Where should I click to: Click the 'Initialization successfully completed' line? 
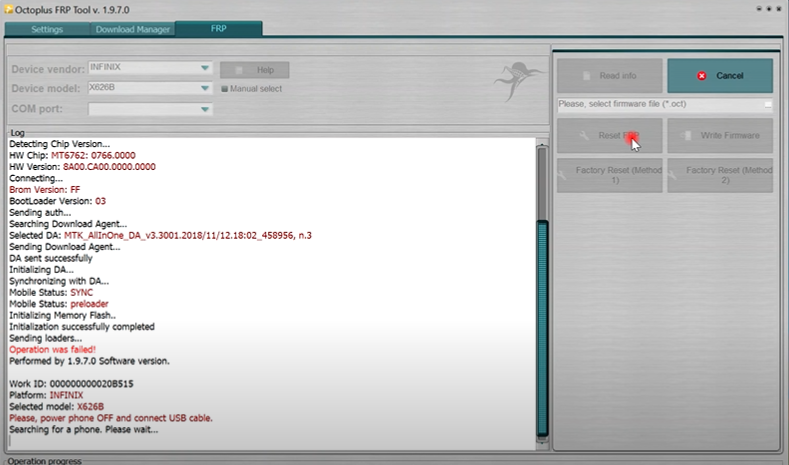82,327
